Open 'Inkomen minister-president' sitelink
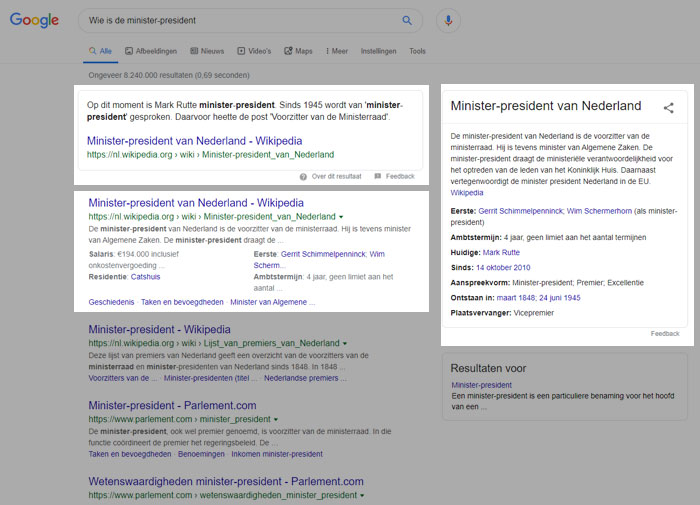This screenshot has height=505, width=700. (x=277, y=454)
